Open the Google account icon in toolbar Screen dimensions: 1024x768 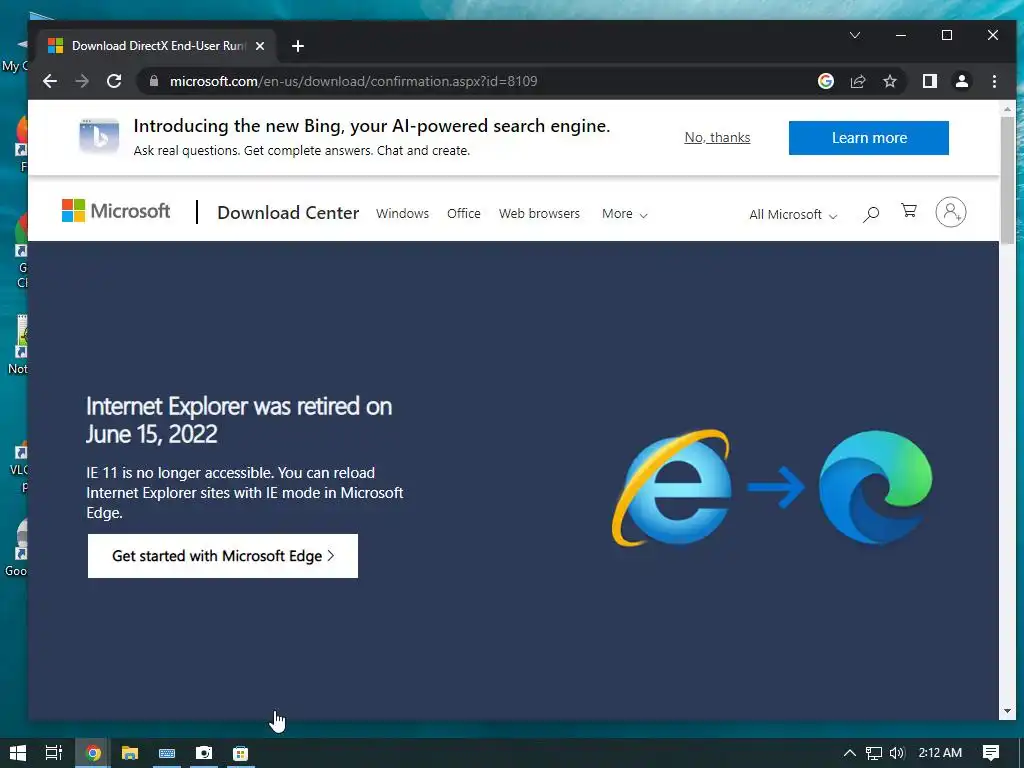[x=825, y=81]
